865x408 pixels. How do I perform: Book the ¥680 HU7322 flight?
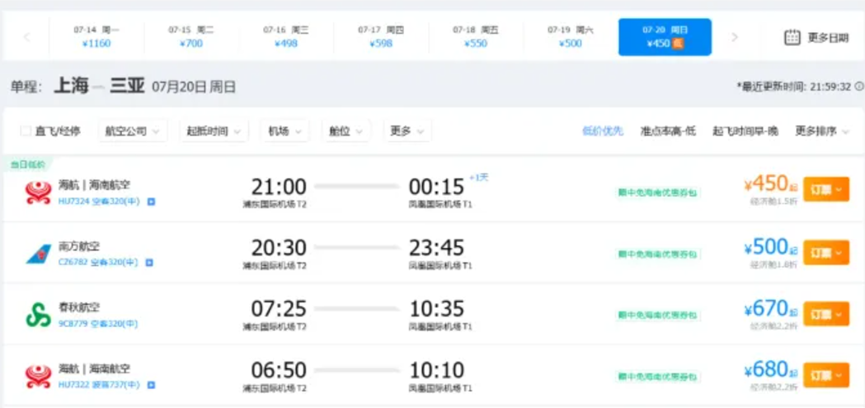(826, 375)
